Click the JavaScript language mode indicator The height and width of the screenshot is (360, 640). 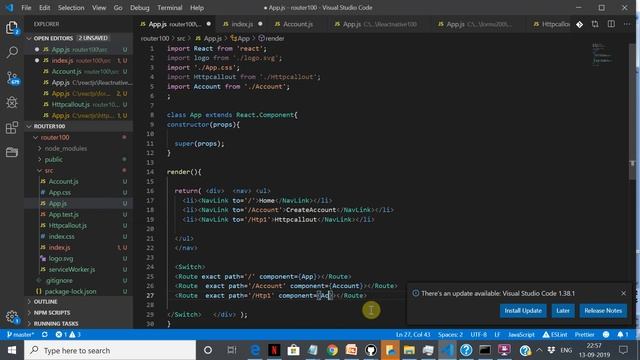pyautogui.click(x=521, y=334)
